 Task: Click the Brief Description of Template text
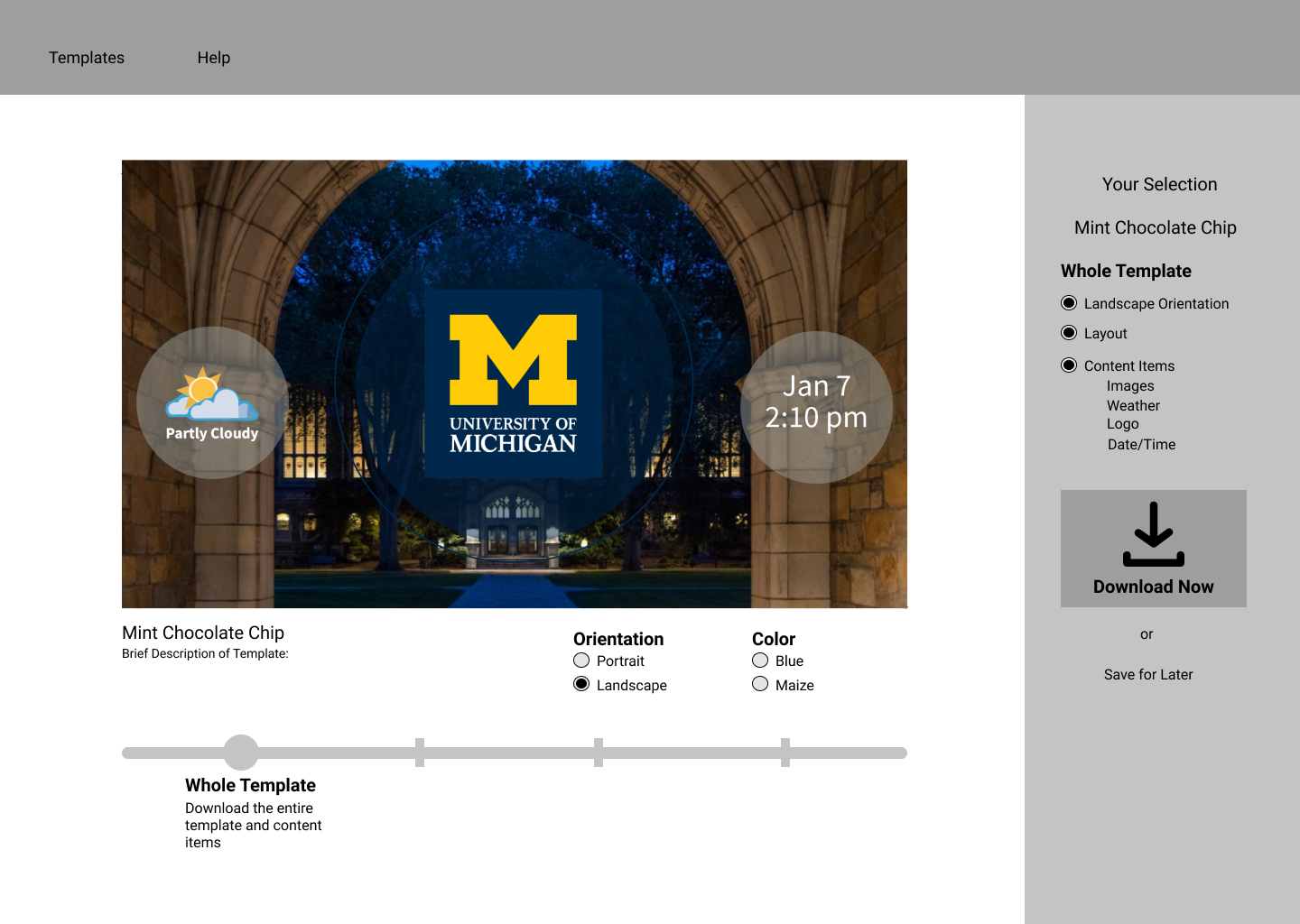click(x=205, y=653)
